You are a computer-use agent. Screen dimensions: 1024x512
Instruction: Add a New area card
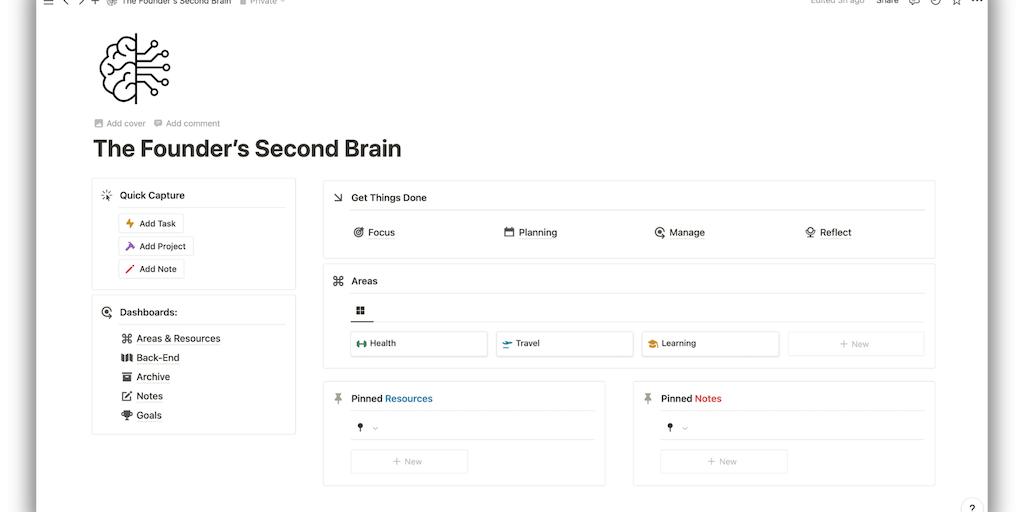856,344
